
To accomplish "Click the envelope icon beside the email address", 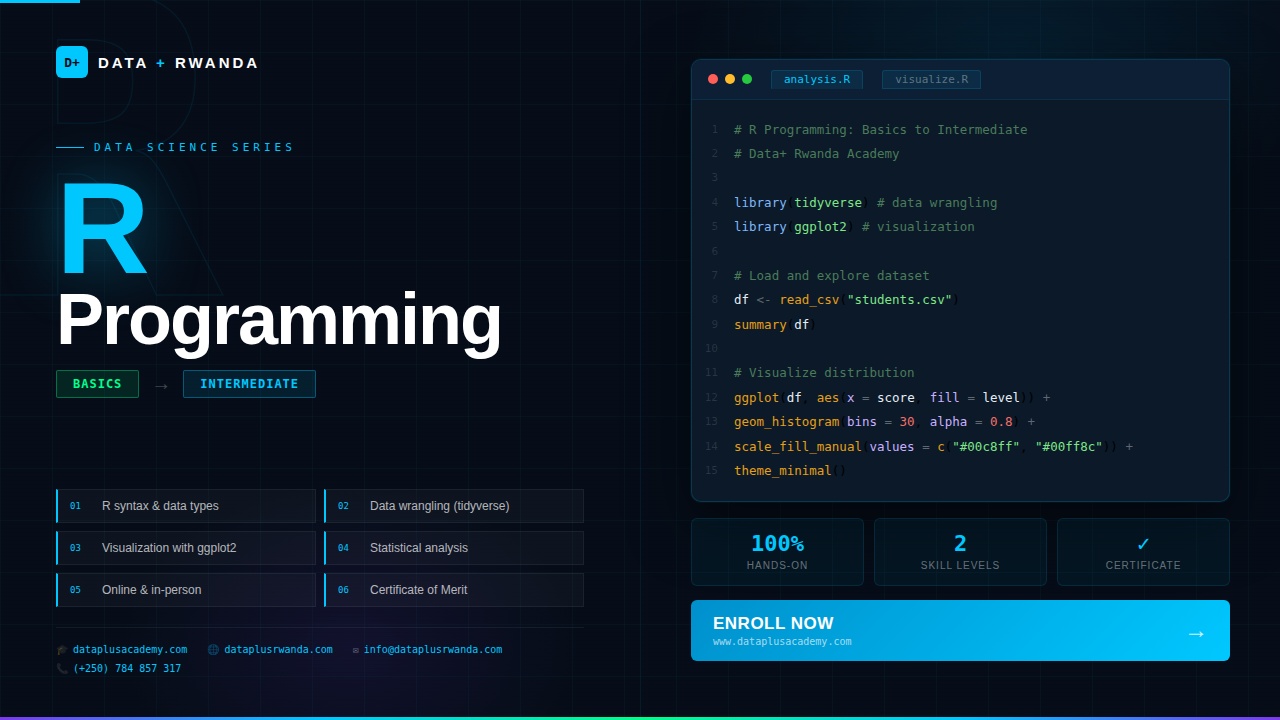I will [x=356, y=650].
